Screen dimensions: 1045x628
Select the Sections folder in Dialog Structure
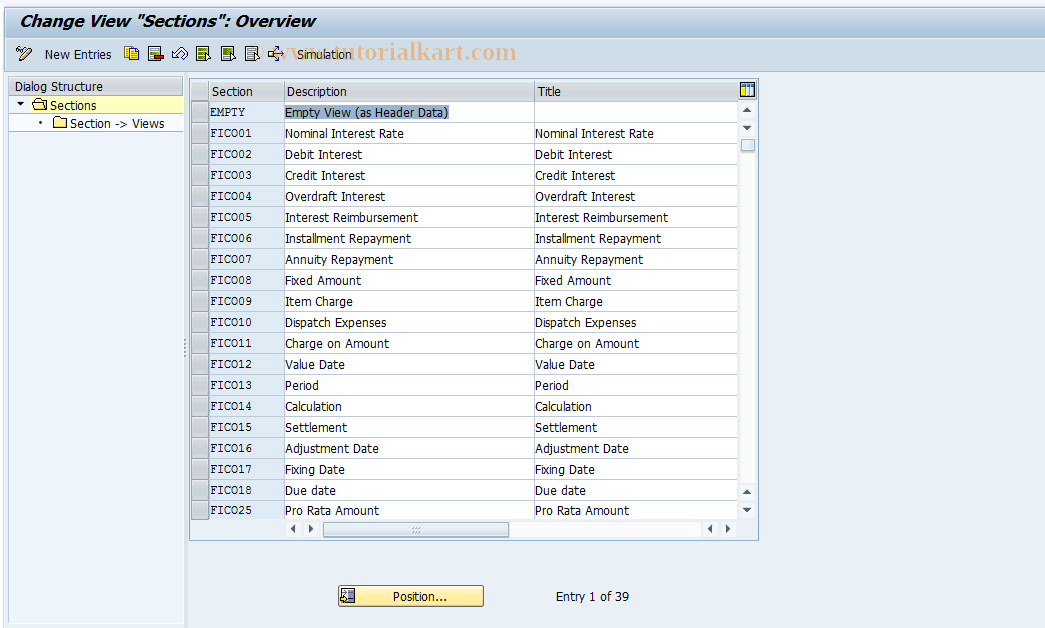coord(65,105)
